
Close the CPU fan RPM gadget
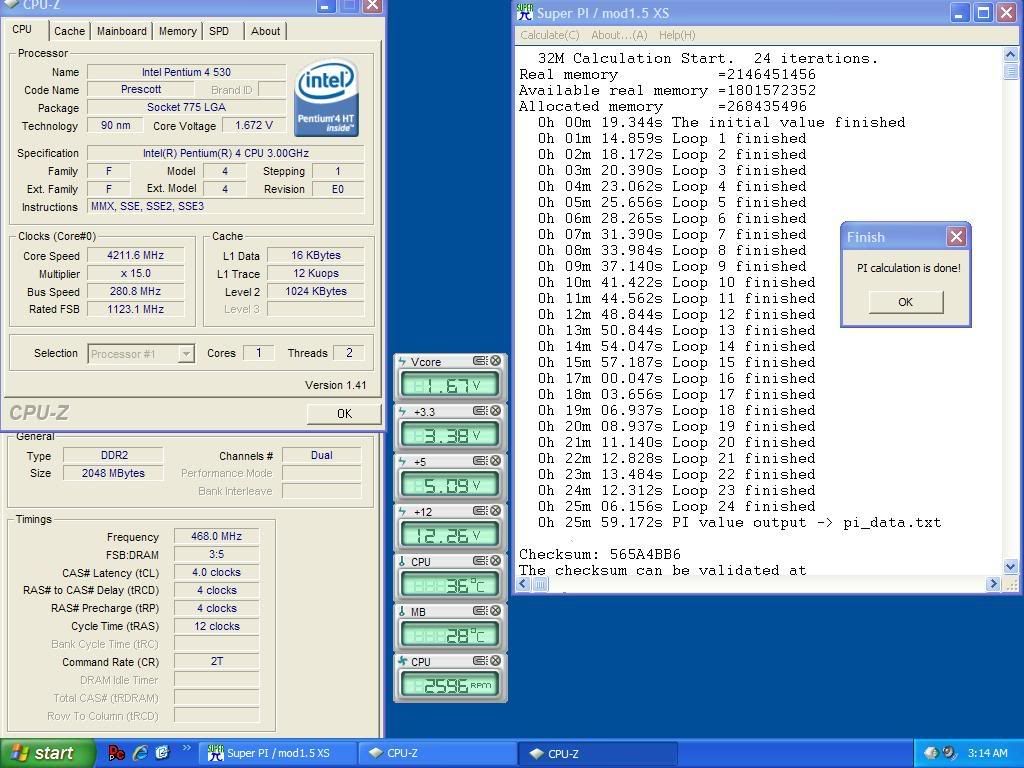pyautogui.click(x=496, y=661)
